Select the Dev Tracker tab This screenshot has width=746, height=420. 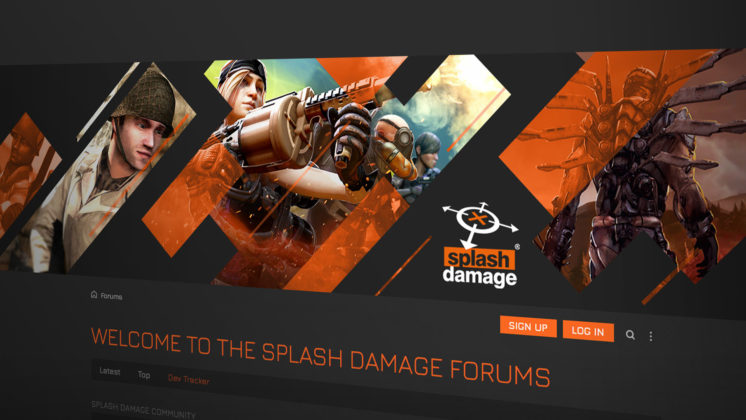click(x=188, y=379)
